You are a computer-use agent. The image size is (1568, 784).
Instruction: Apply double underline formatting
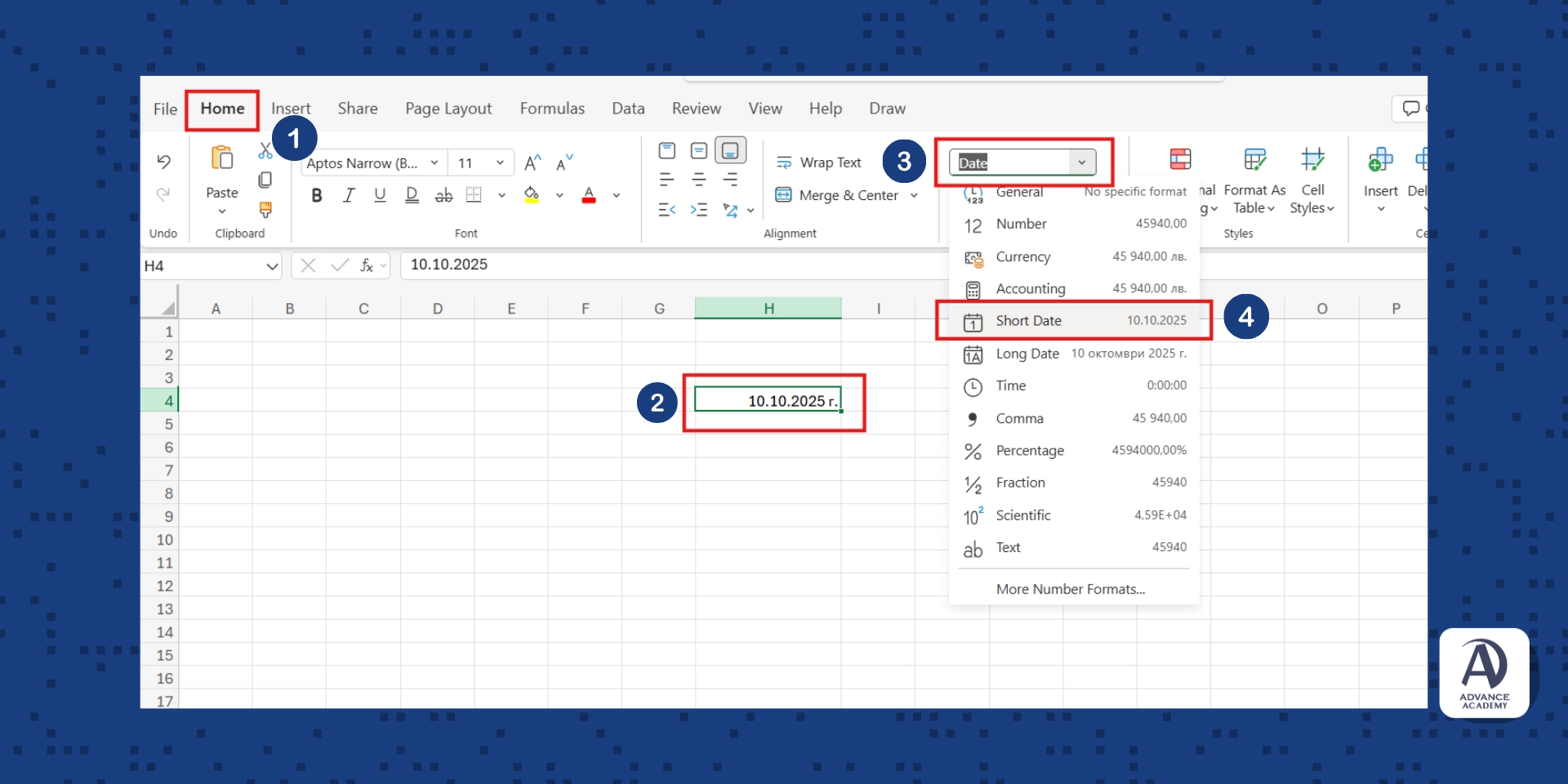coord(412,195)
